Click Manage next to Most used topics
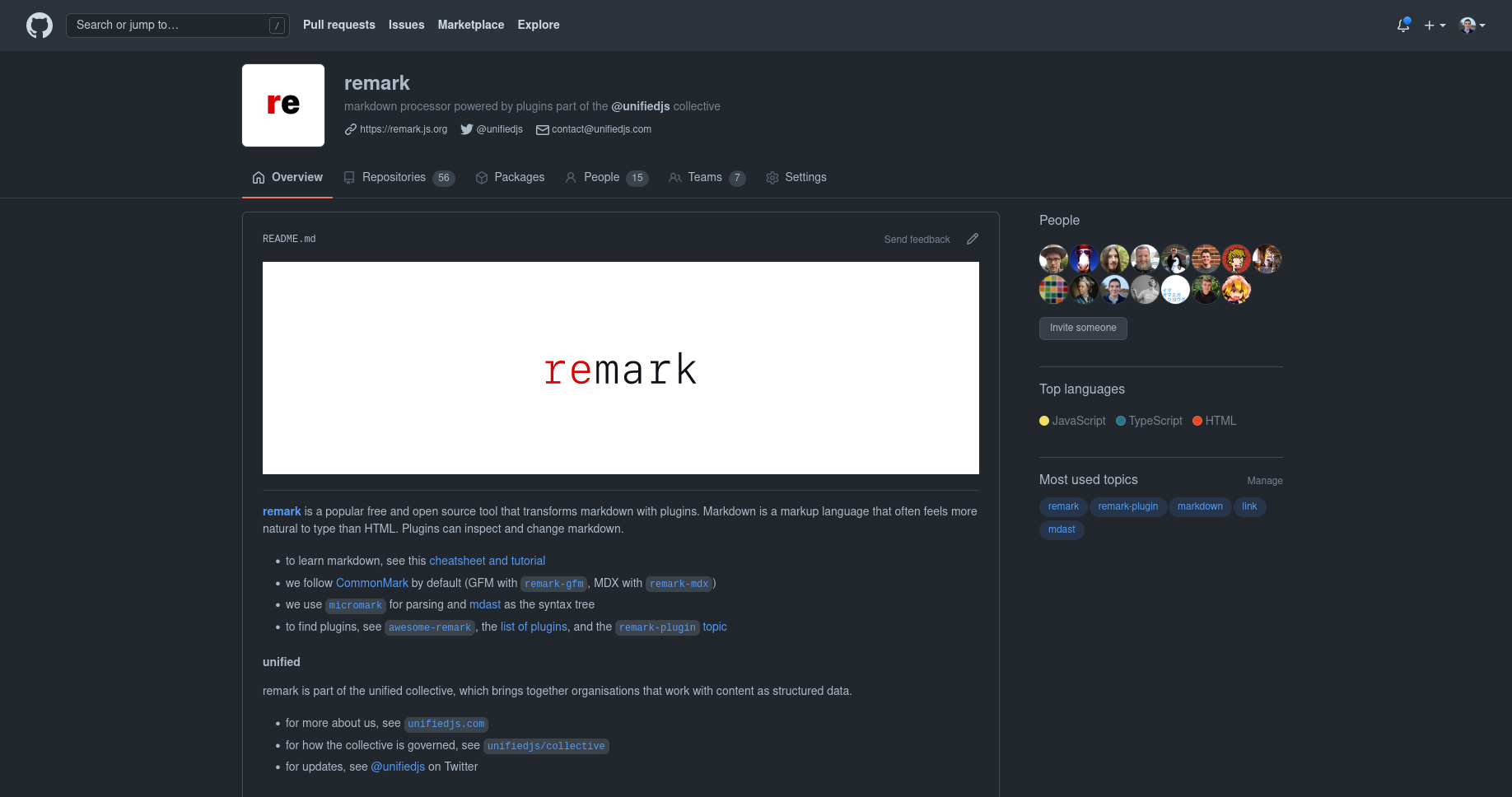 [x=1265, y=481]
